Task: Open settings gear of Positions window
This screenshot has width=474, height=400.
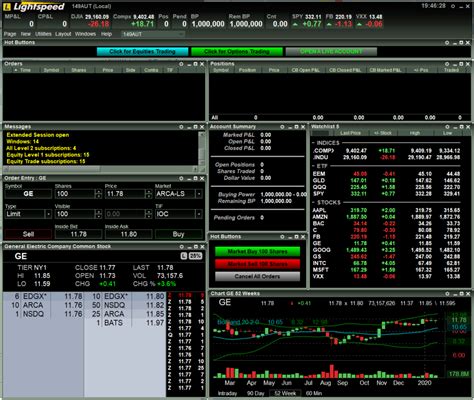Action: [x=447, y=64]
